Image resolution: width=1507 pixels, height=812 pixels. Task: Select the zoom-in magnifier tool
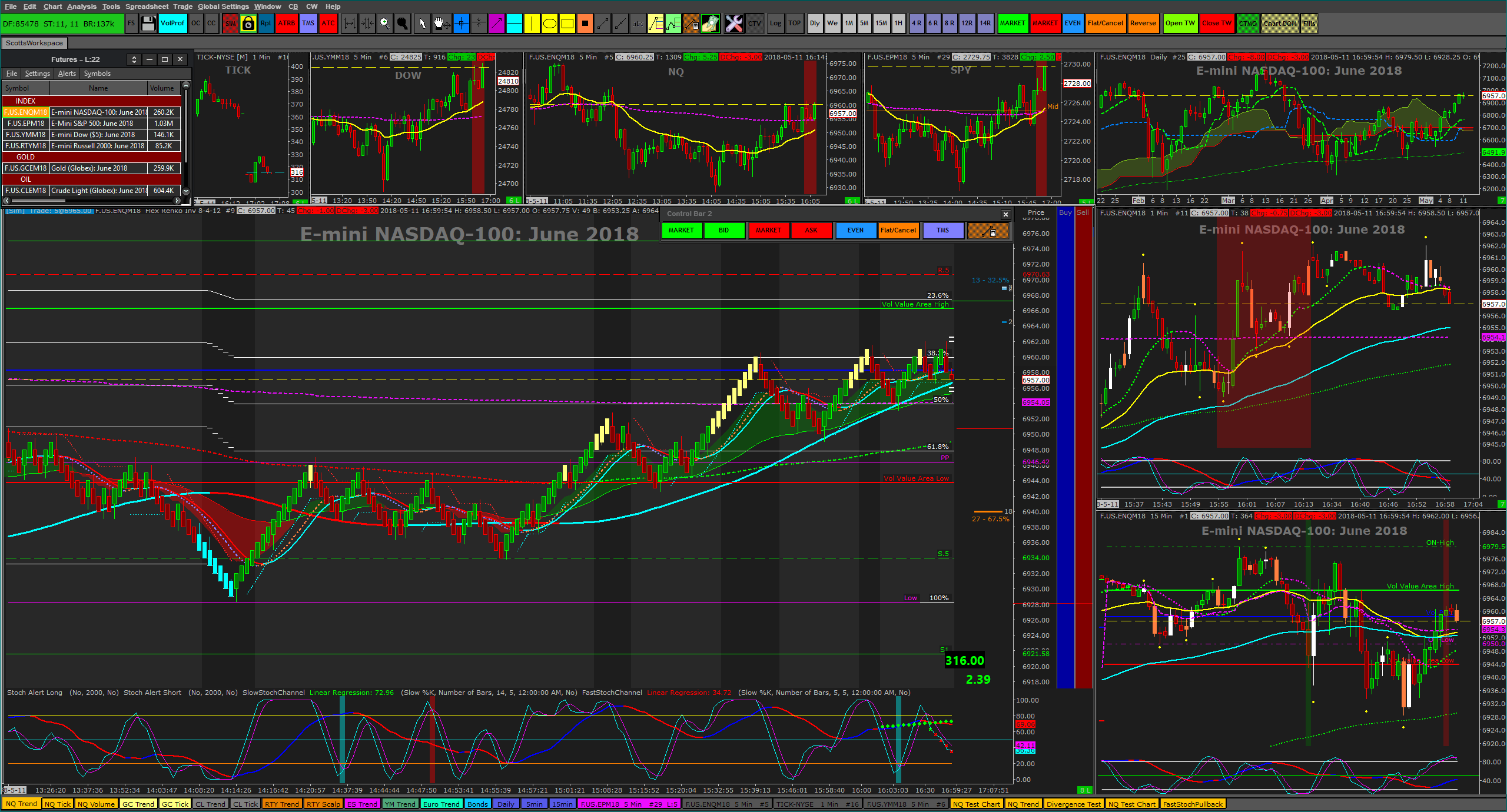click(384, 24)
